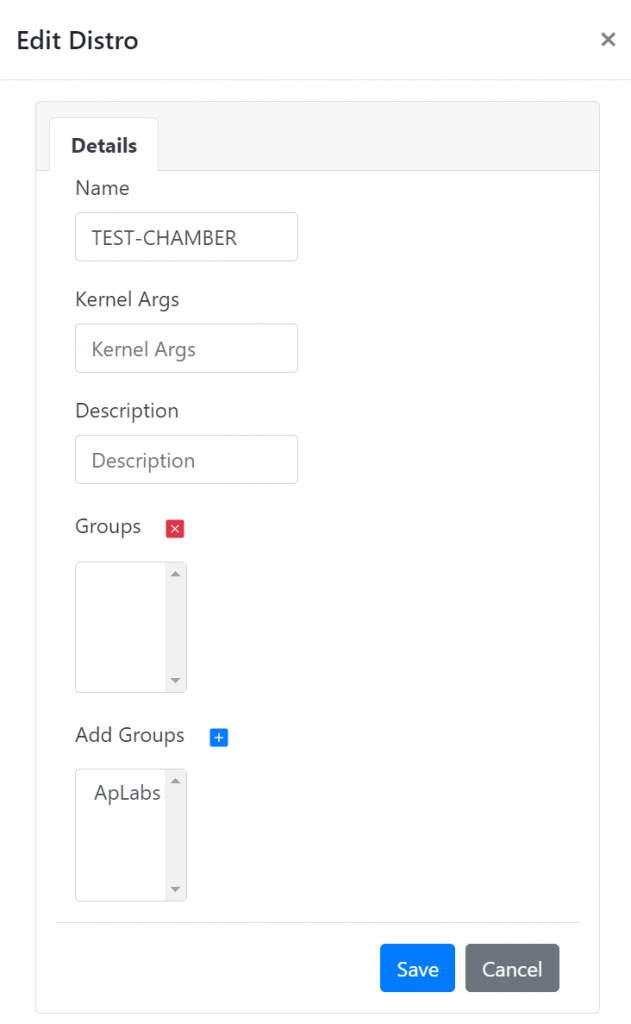Image resolution: width=631 pixels, height=1024 pixels.
Task: Click down arrow in Add Groups list
Action: (x=176, y=889)
